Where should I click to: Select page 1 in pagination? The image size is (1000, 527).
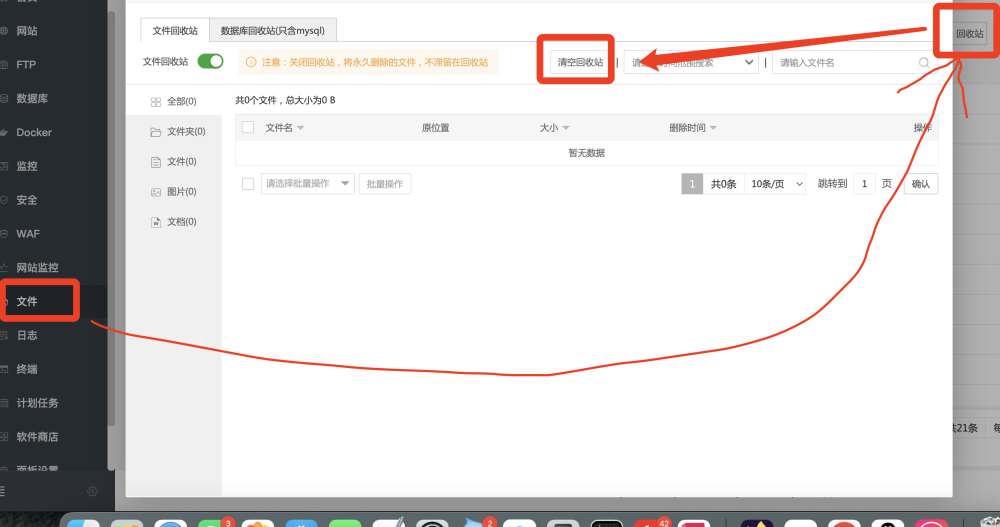(x=692, y=184)
